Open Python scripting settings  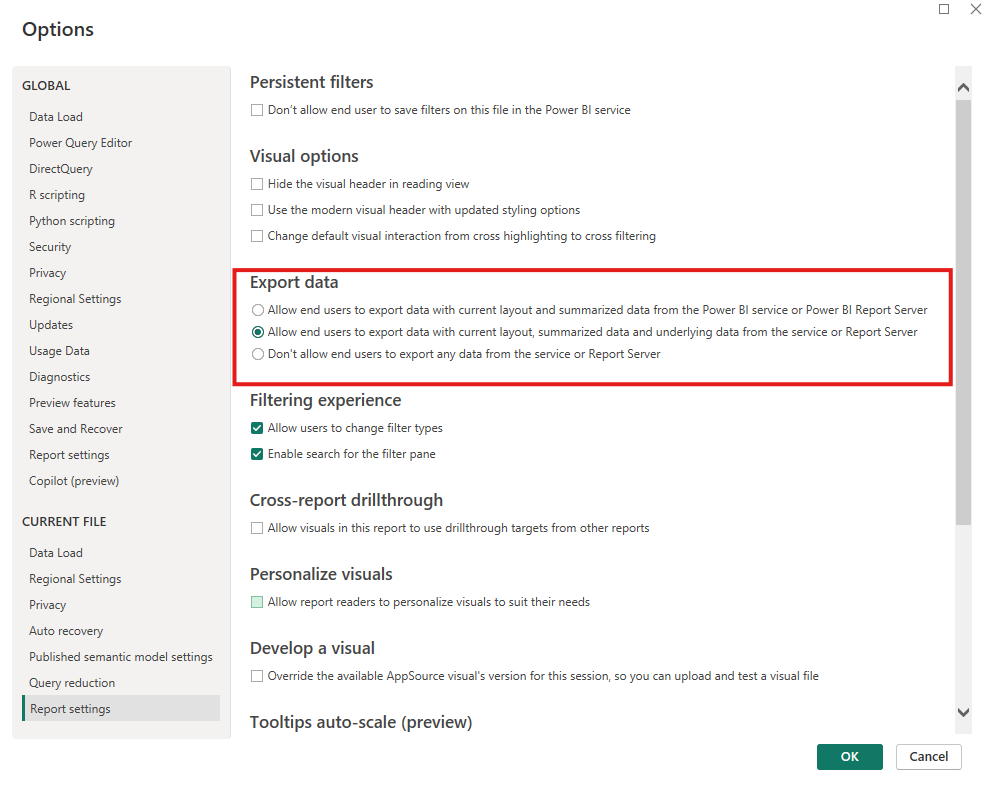[72, 221]
